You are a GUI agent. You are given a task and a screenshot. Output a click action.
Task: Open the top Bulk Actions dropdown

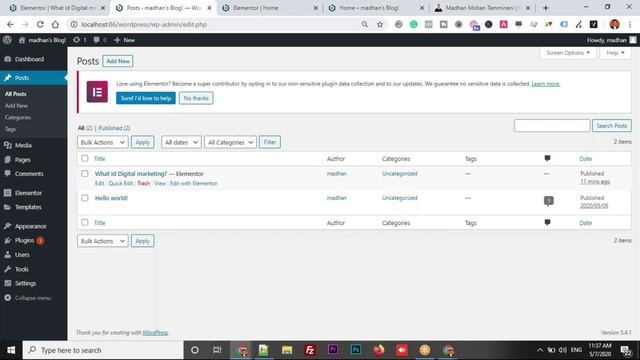tap(102, 142)
